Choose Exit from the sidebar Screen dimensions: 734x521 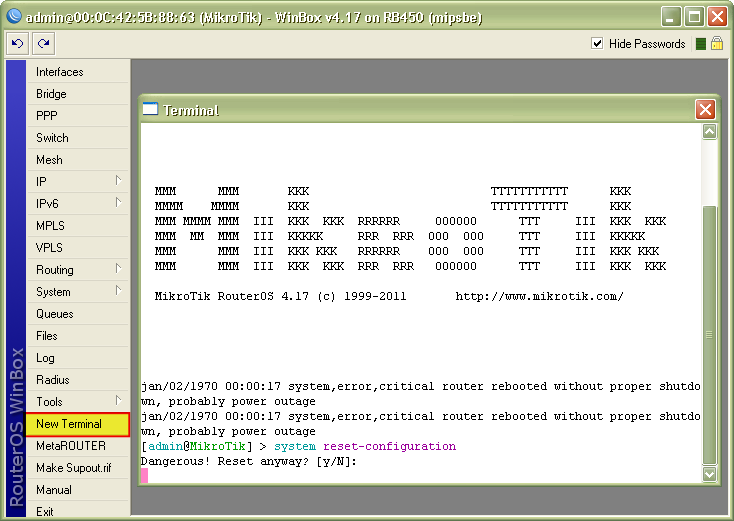click(78, 511)
